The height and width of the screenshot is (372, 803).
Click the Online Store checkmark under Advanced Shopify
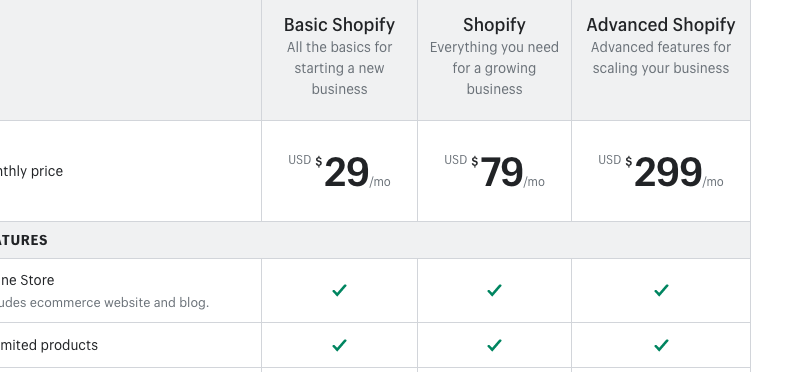[661, 291]
